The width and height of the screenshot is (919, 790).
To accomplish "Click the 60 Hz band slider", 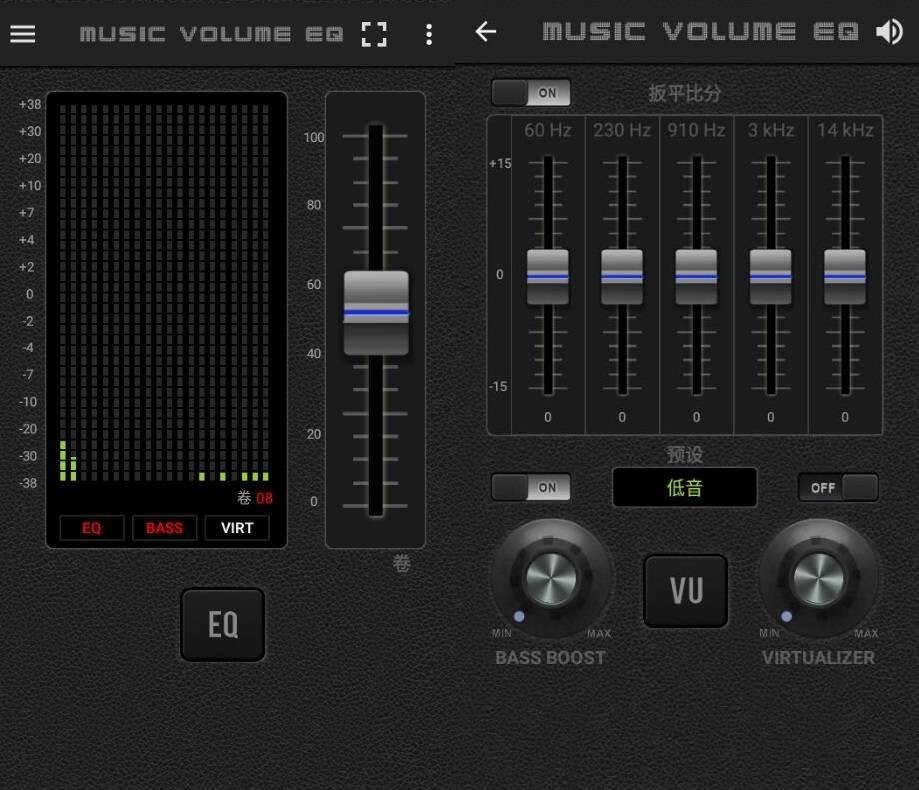I will (548, 277).
